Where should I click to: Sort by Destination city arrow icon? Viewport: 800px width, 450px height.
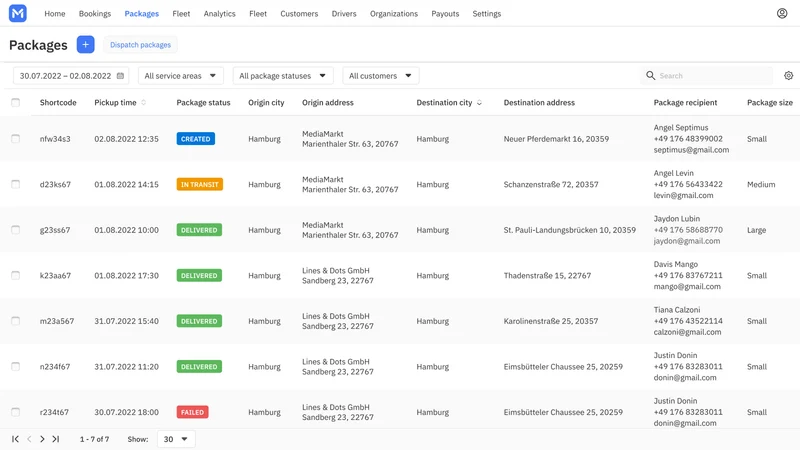(x=479, y=103)
